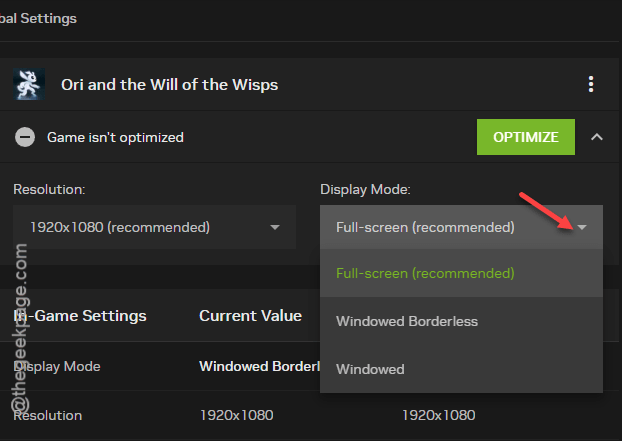The image size is (622, 441).
Task: Click the Resolution row label in table
Action: tap(48, 416)
